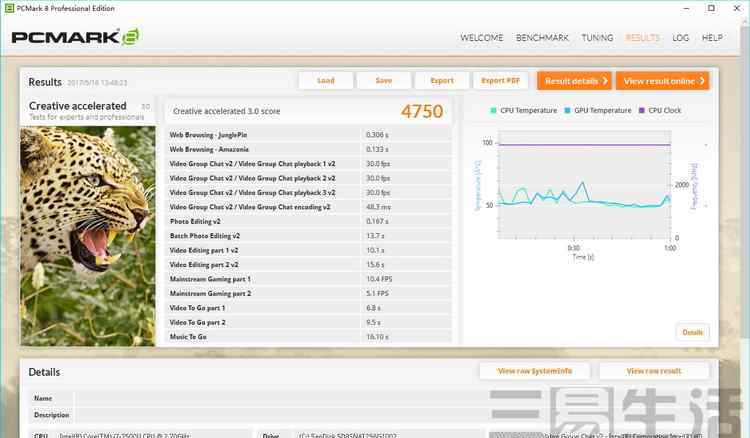Click the leopard benchmark thumbnail image

(88, 235)
